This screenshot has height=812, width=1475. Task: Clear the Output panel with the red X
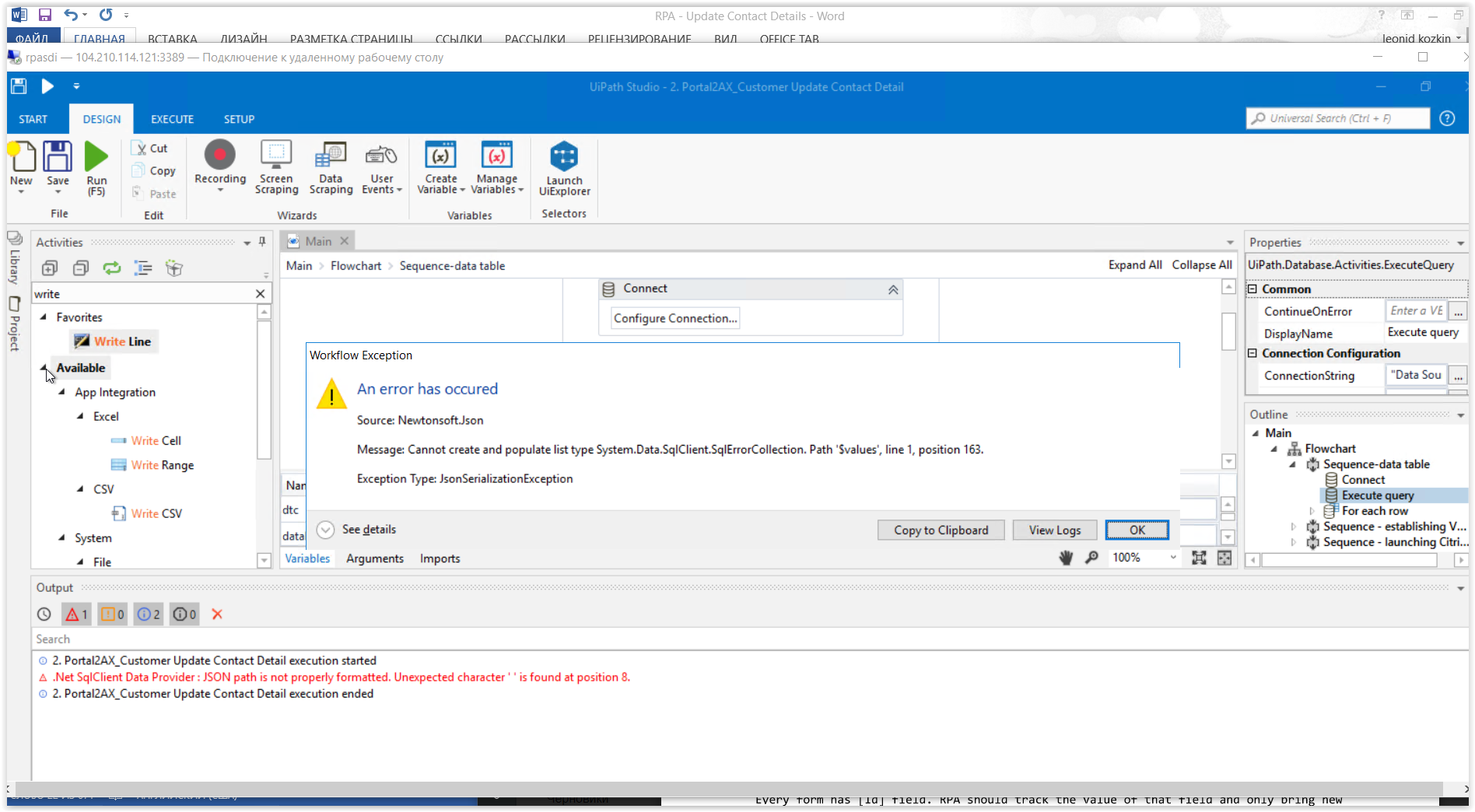coord(217,614)
